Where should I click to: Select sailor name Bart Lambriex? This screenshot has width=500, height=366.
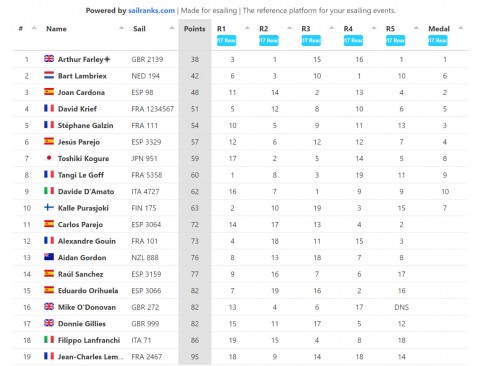click(82, 76)
